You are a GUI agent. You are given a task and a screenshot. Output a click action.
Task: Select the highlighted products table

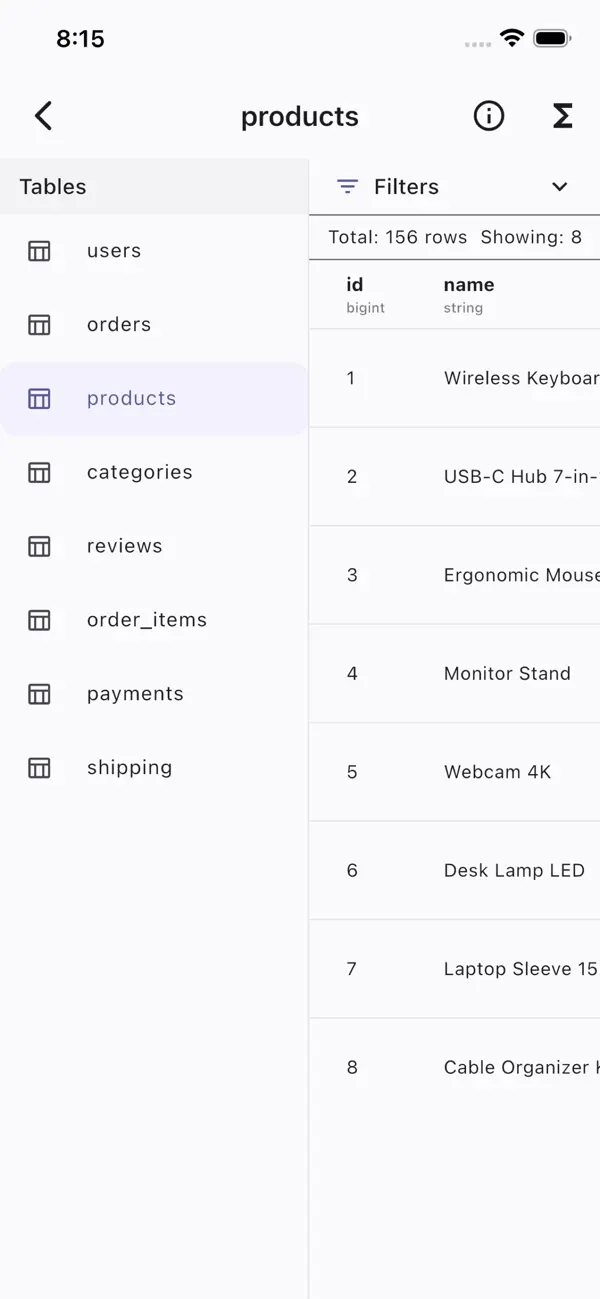pyautogui.click(x=131, y=398)
